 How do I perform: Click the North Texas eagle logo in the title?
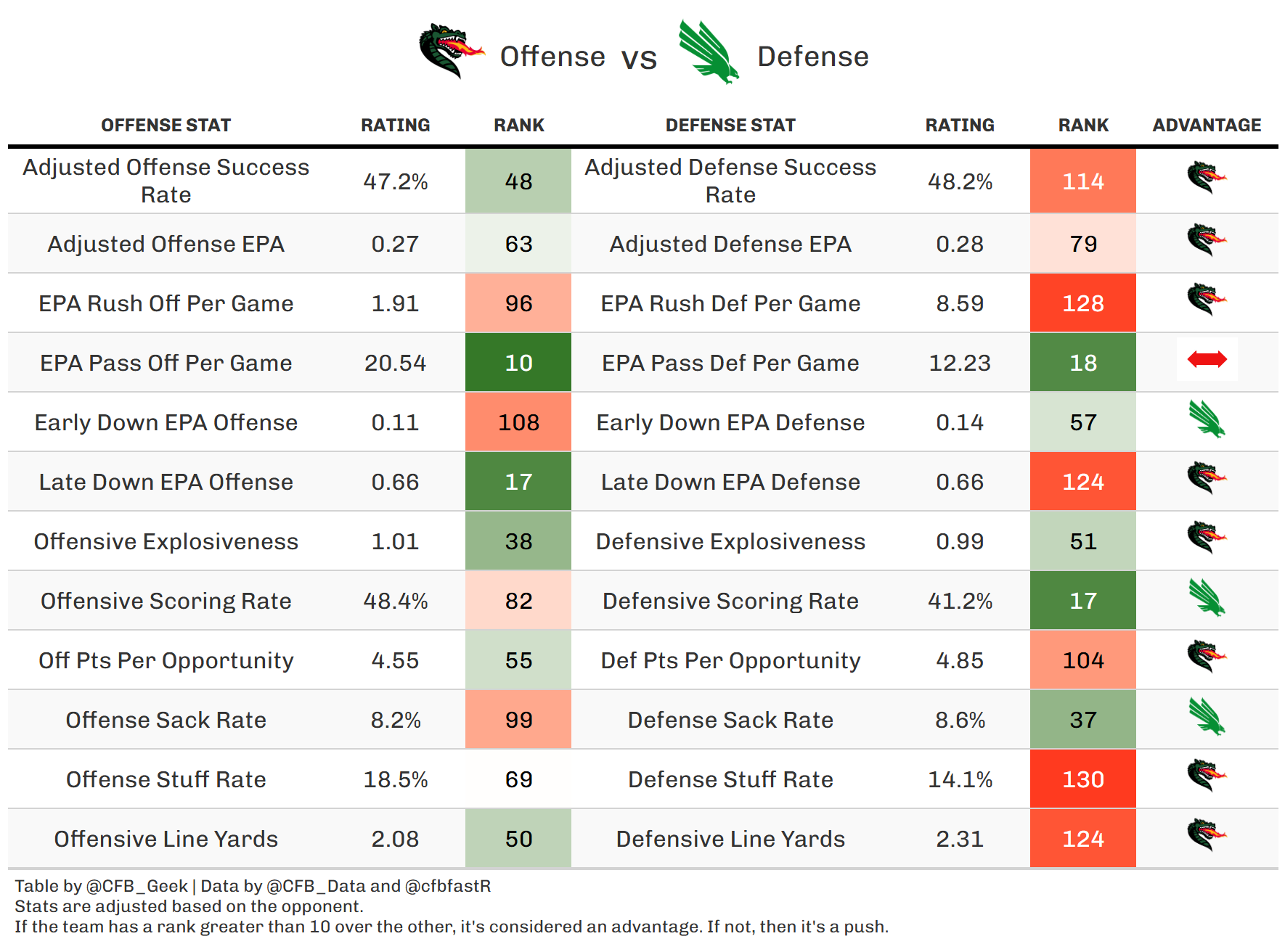[708, 52]
